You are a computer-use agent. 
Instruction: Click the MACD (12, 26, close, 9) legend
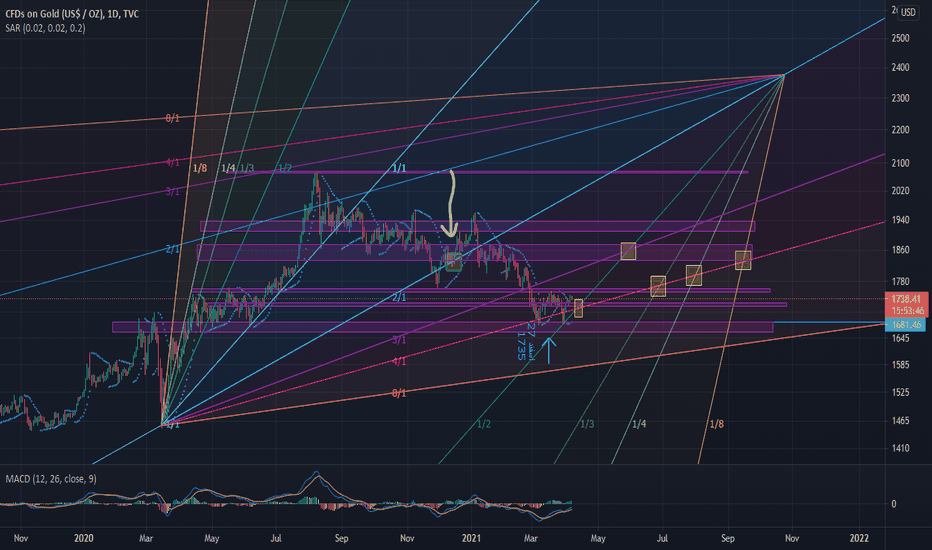click(x=51, y=479)
